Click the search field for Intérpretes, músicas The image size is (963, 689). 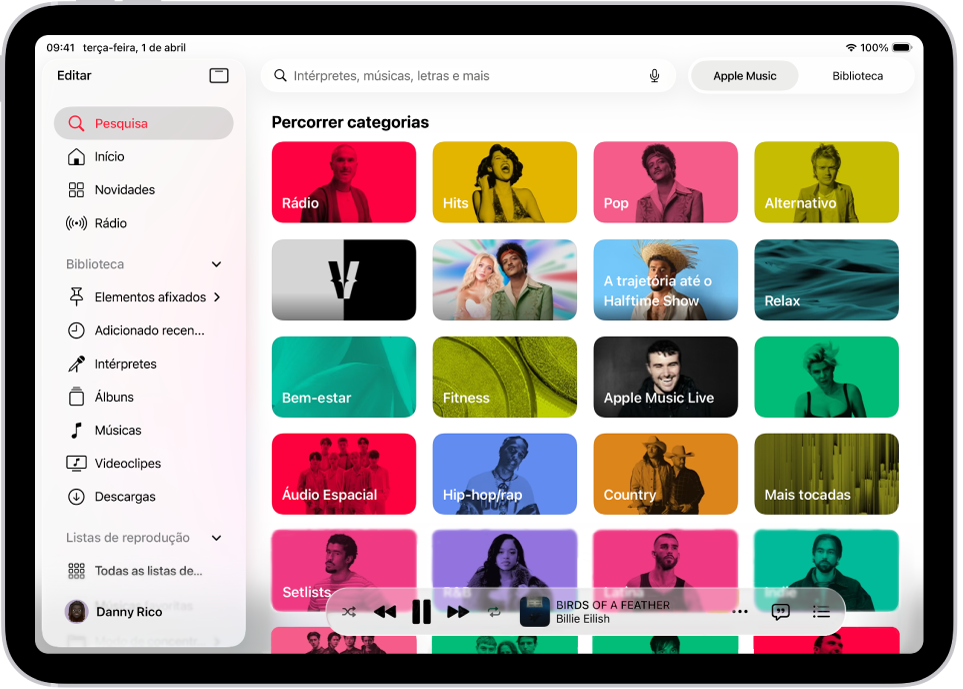click(468, 76)
